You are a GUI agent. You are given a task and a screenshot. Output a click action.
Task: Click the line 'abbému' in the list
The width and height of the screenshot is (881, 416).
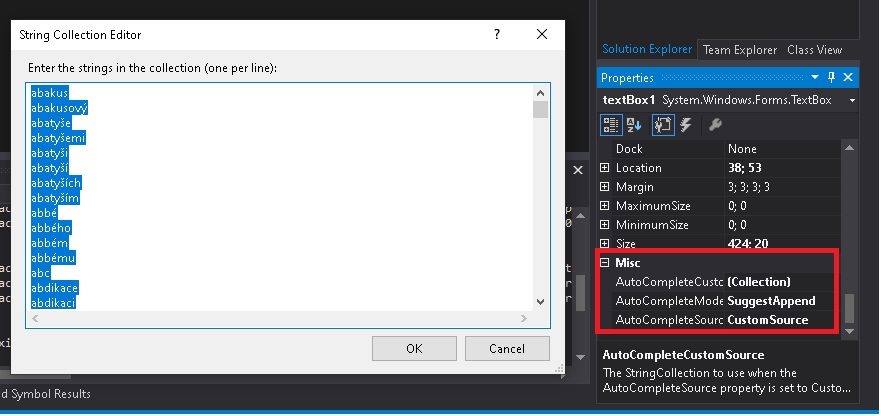click(53, 258)
